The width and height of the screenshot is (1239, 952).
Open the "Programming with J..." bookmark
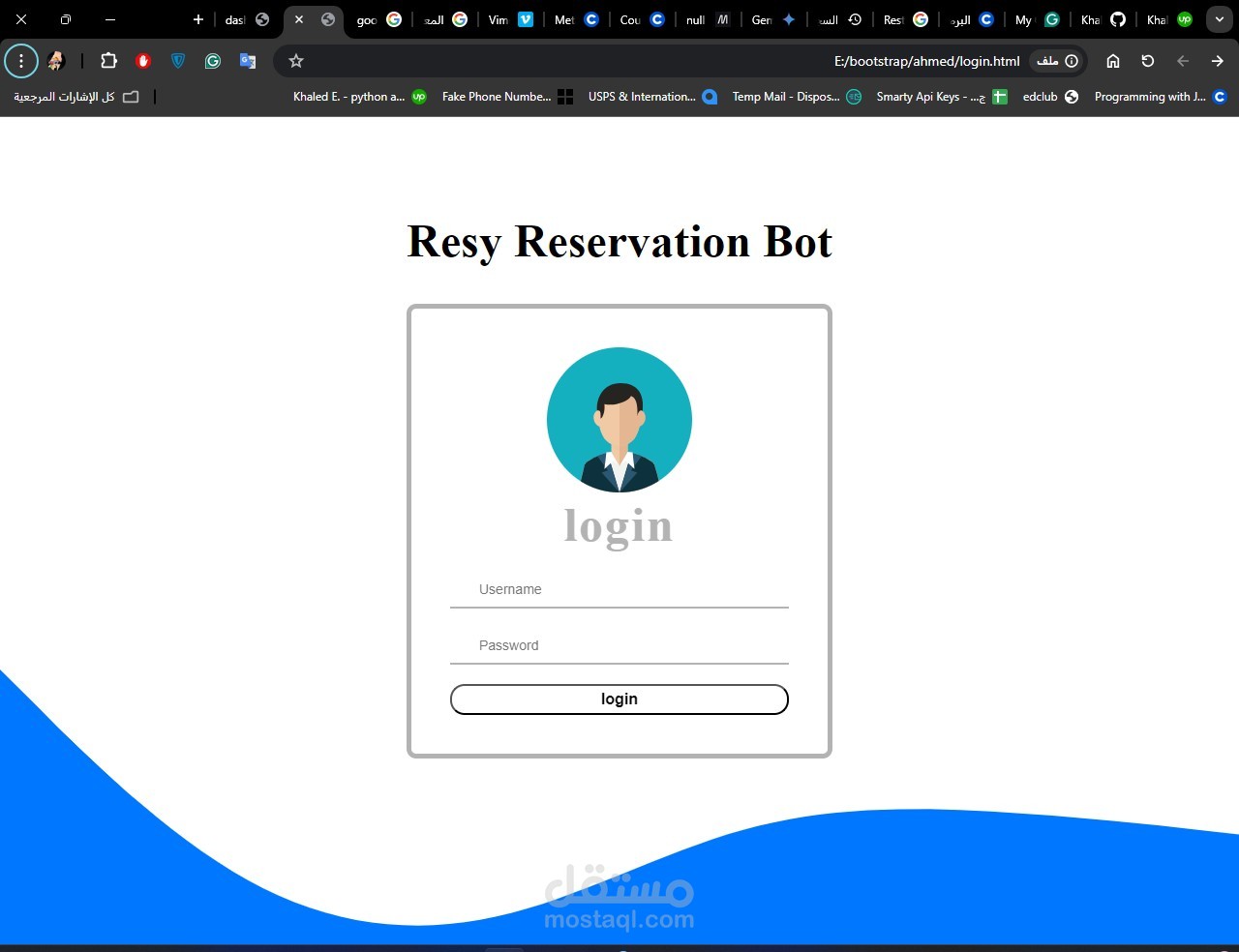click(1160, 97)
